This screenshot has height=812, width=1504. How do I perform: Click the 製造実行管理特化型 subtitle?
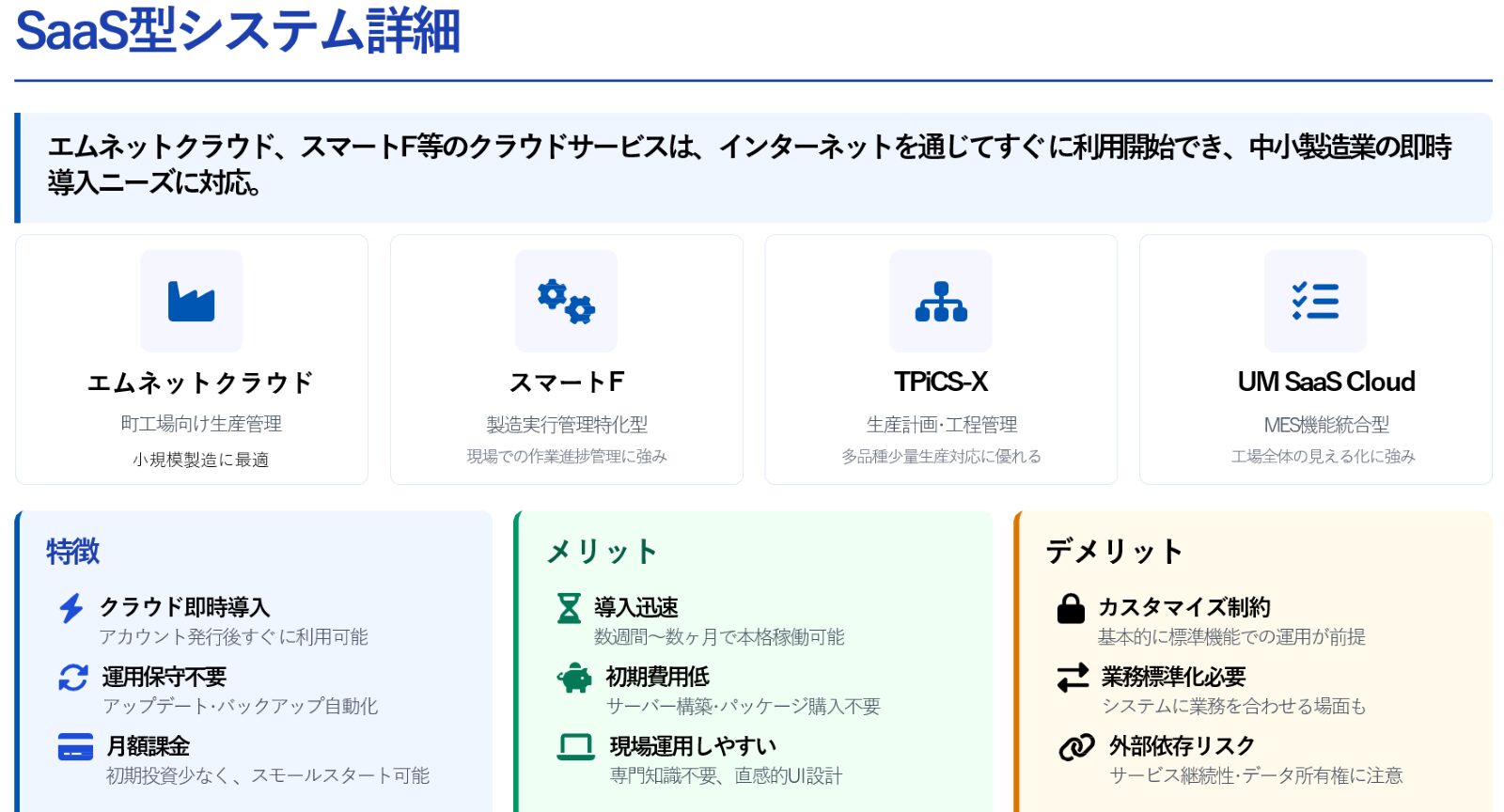[x=567, y=425]
